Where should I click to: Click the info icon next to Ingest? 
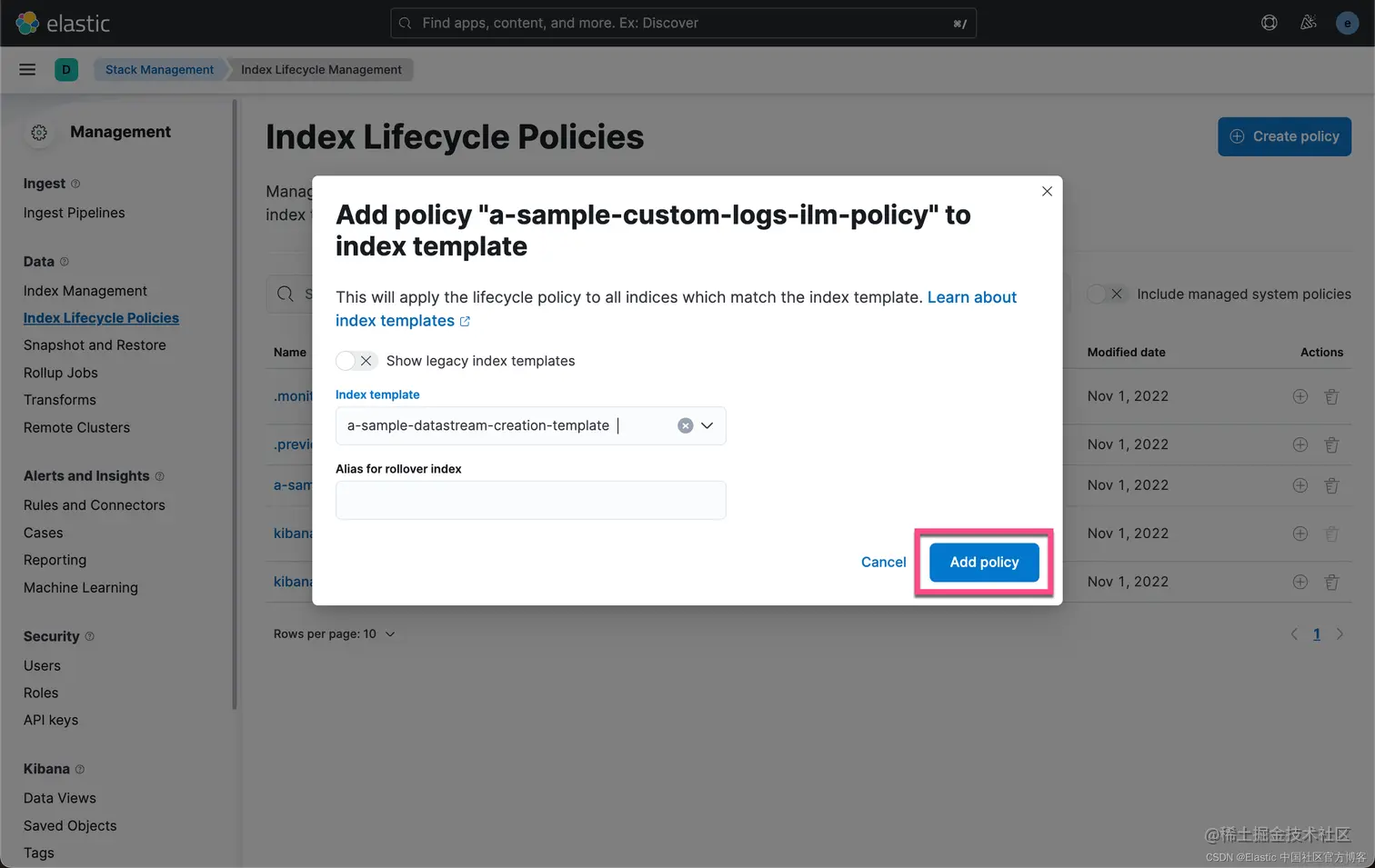pos(75,184)
